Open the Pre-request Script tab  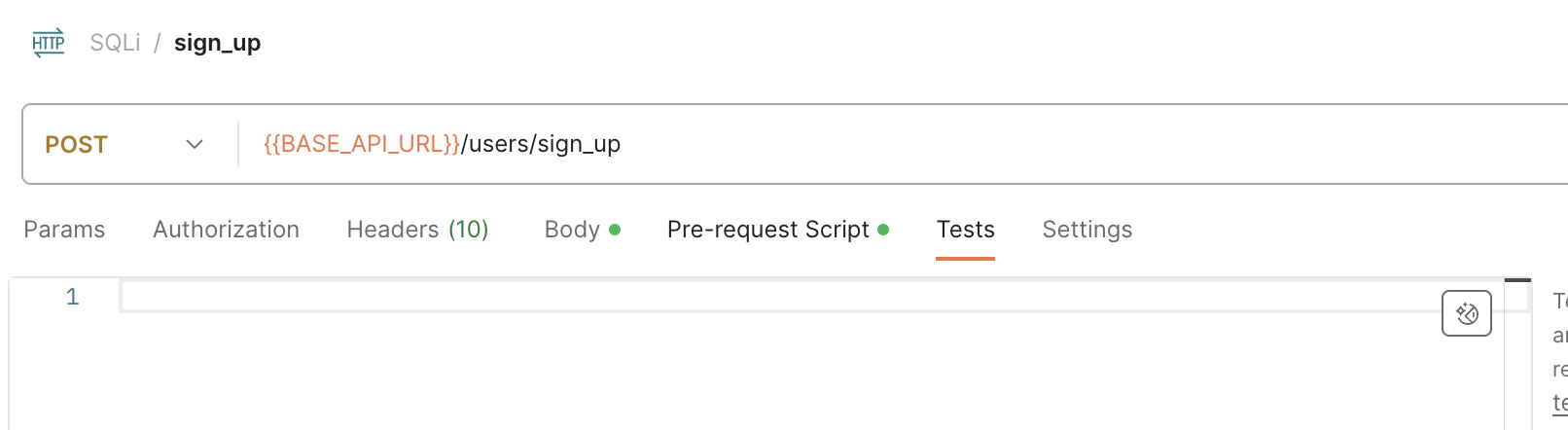point(767,230)
